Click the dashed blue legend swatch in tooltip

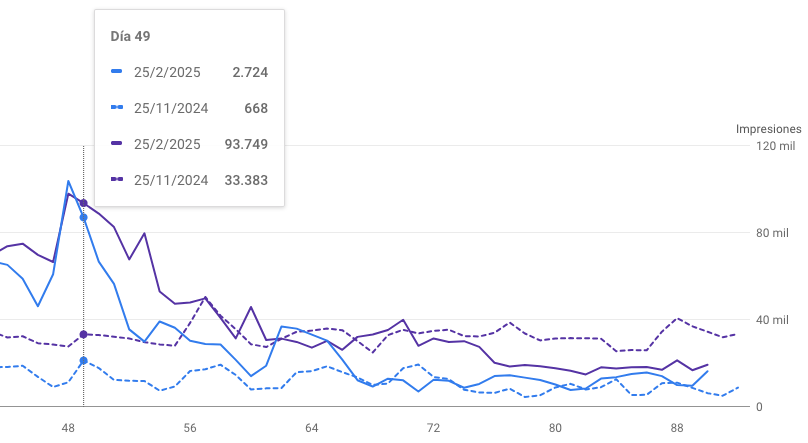tap(117, 108)
